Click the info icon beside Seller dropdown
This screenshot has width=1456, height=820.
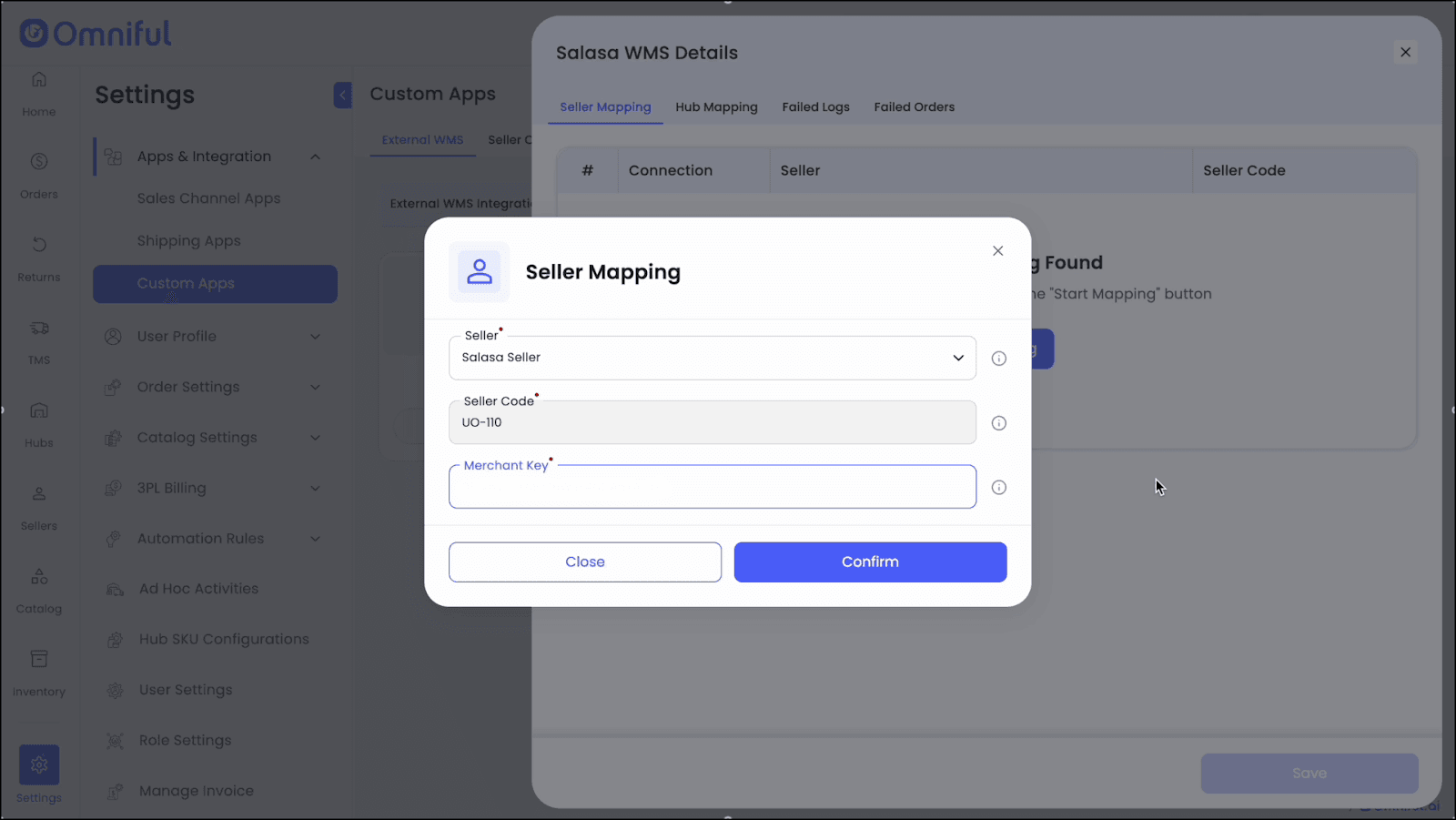(x=998, y=359)
